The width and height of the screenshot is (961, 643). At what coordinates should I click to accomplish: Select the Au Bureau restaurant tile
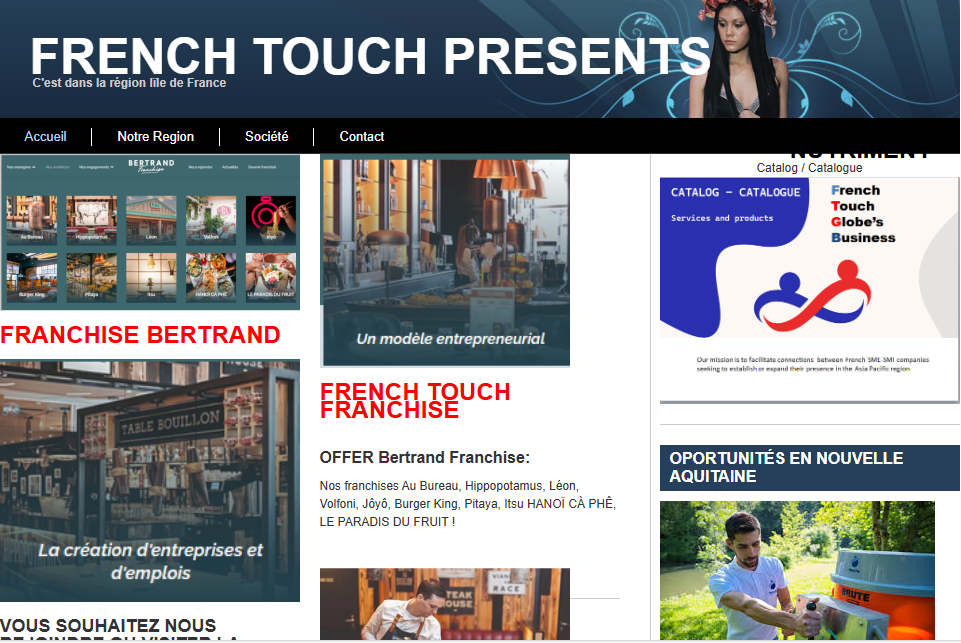pos(32,219)
